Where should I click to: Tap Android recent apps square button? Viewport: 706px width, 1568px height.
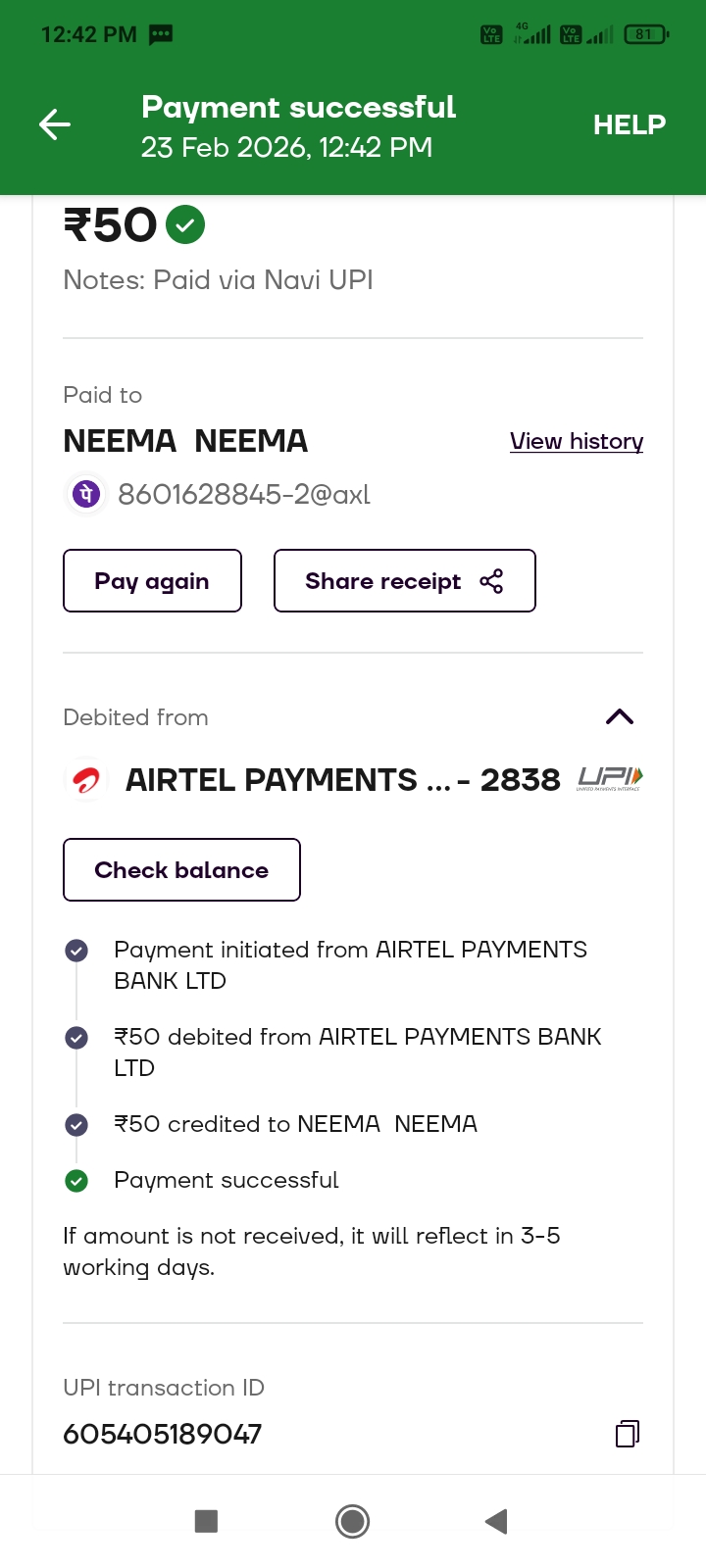point(206,1521)
